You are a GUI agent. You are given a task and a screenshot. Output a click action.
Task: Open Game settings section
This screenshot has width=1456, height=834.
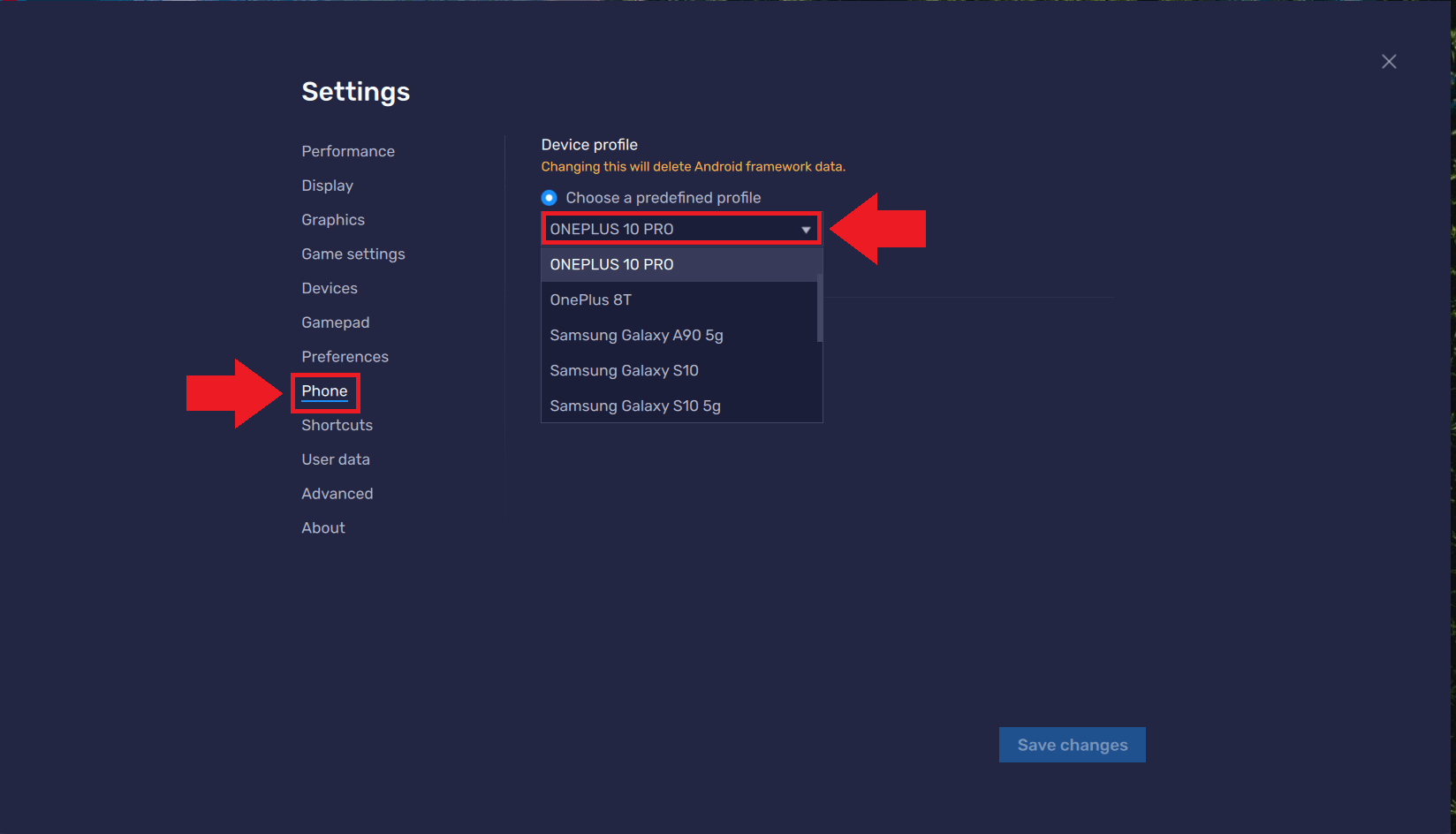click(x=353, y=254)
